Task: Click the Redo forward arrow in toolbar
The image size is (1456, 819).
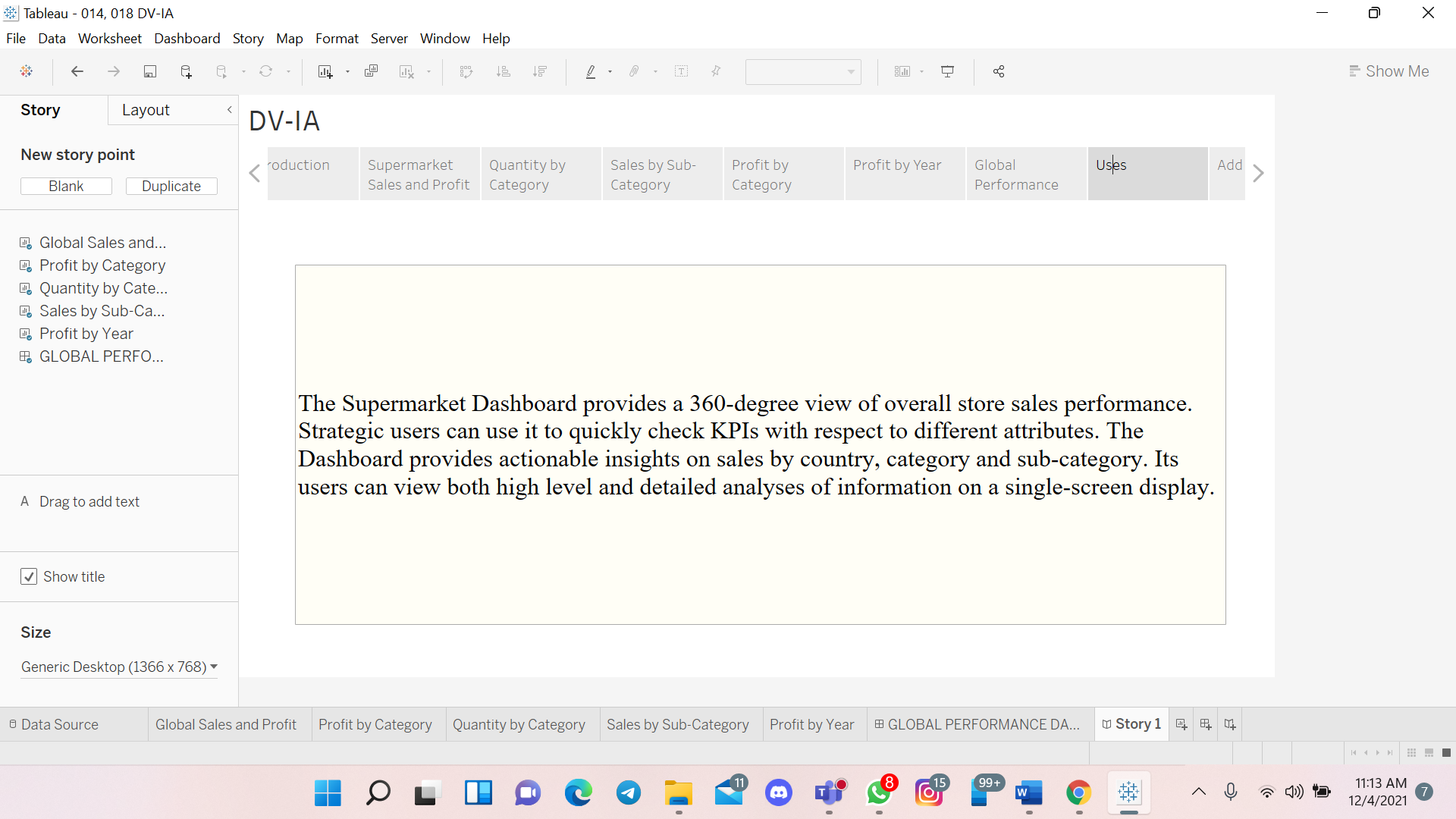Action: point(114,71)
